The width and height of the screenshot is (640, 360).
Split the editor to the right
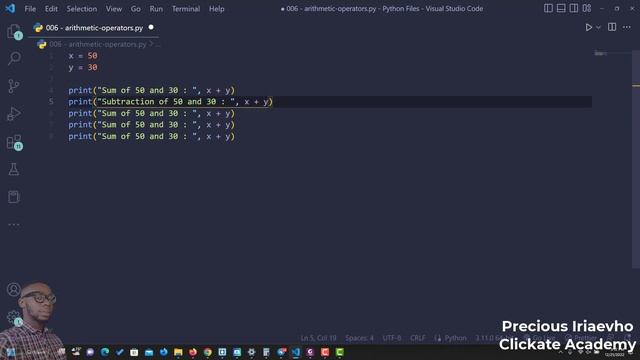[x=612, y=27]
